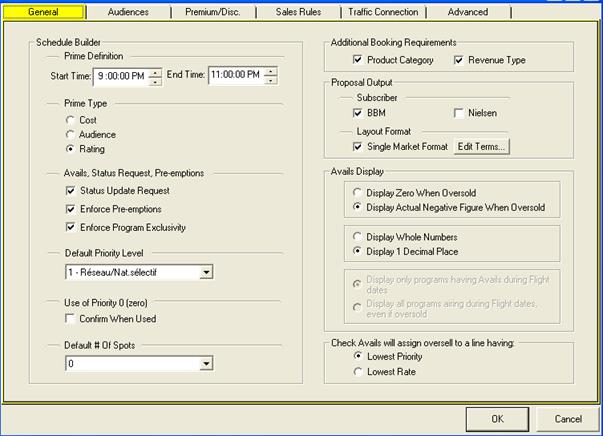Open the Default # Of Spots dropdown
Image resolution: width=603 pixels, height=436 pixels.
coord(206,365)
